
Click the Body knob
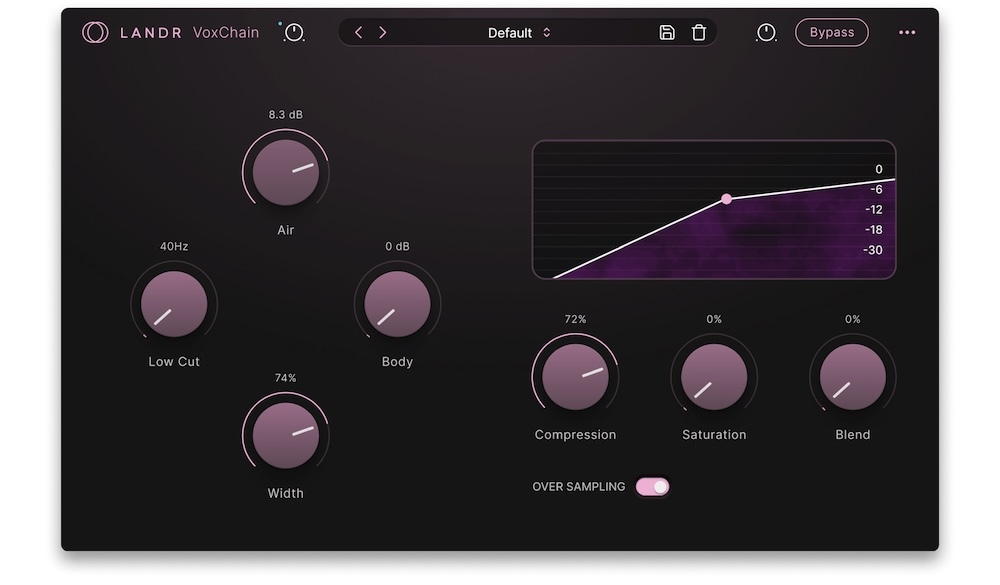397,304
